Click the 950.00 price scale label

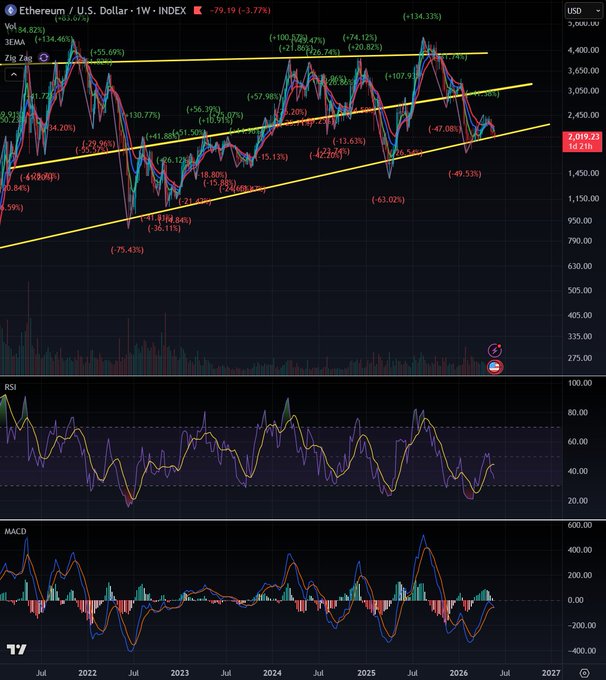[x=580, y=221]
